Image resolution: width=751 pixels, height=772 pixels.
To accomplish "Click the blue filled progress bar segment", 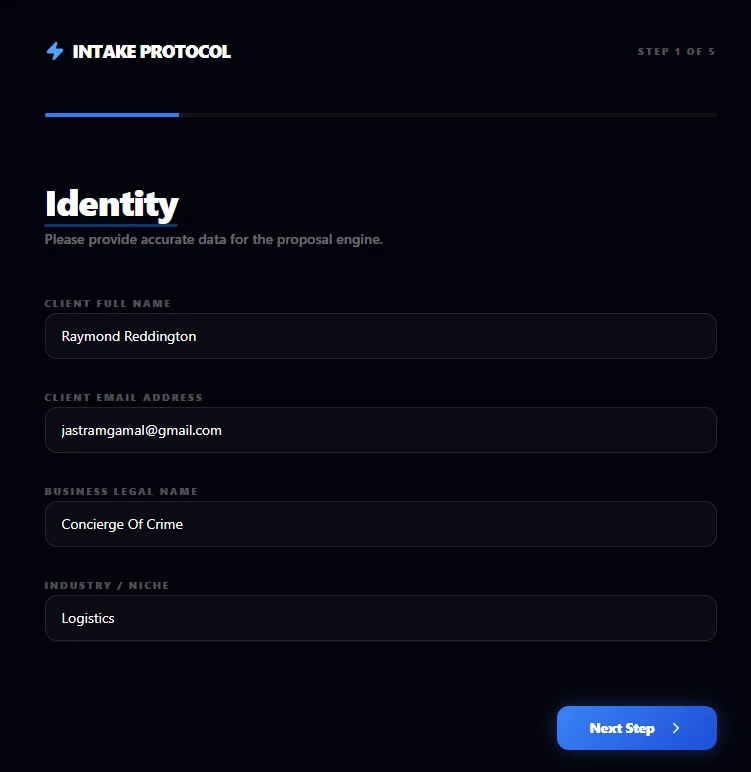I will (112, 115).
